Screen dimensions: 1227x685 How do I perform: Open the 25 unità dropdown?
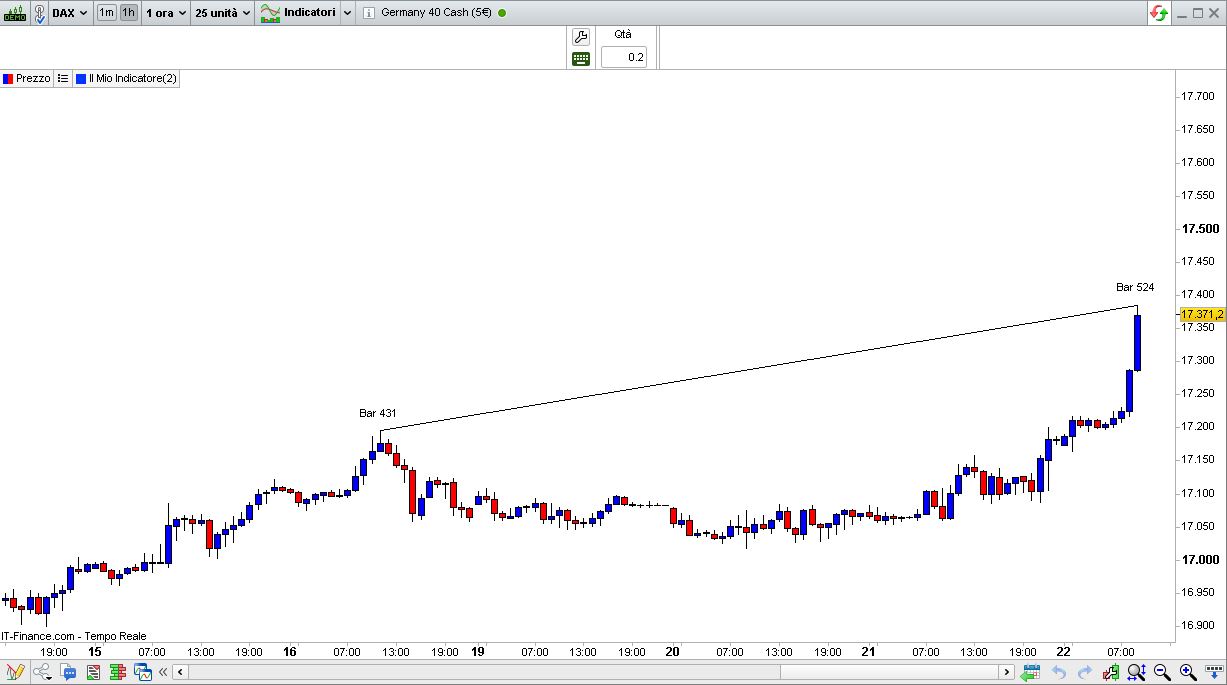(223, 13)
